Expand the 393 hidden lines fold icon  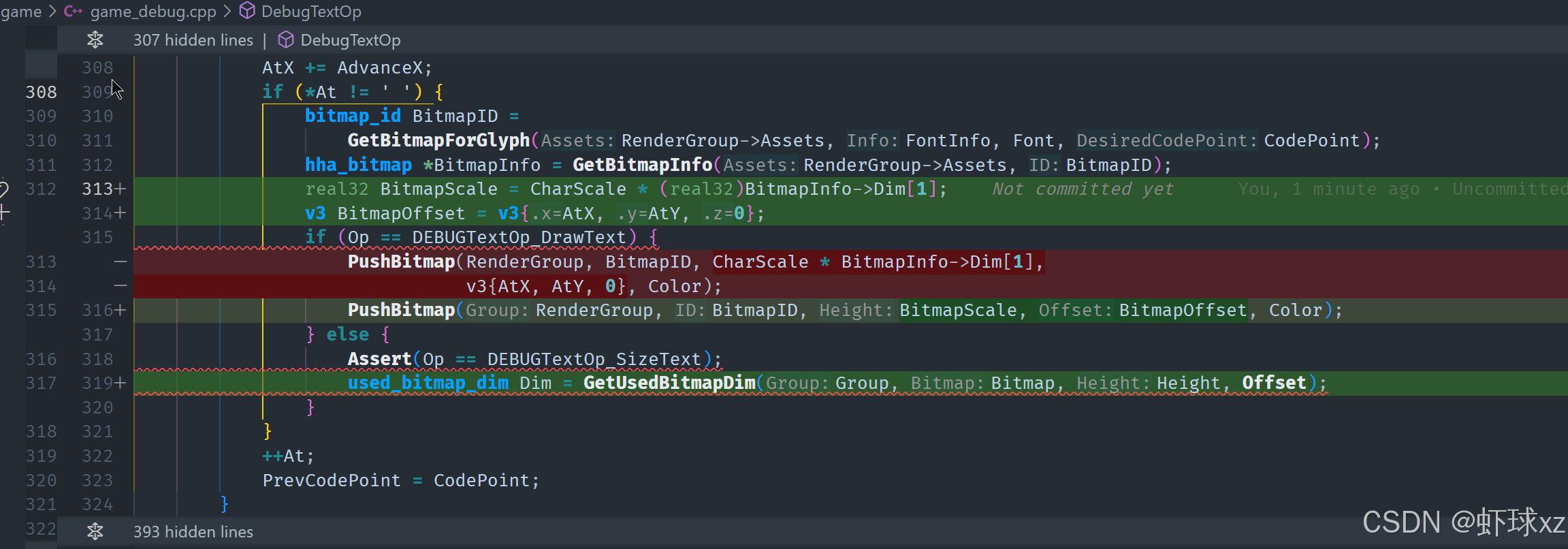(x=95, y=531)
